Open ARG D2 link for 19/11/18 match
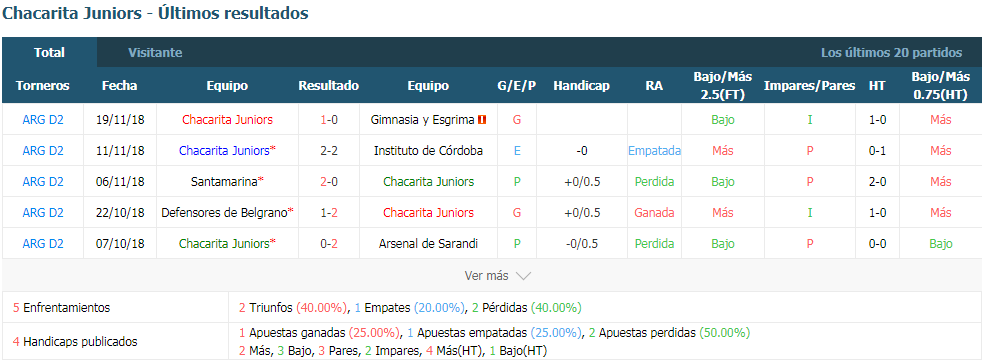This screenshot has width=982, height=363. tap(43, 120)
